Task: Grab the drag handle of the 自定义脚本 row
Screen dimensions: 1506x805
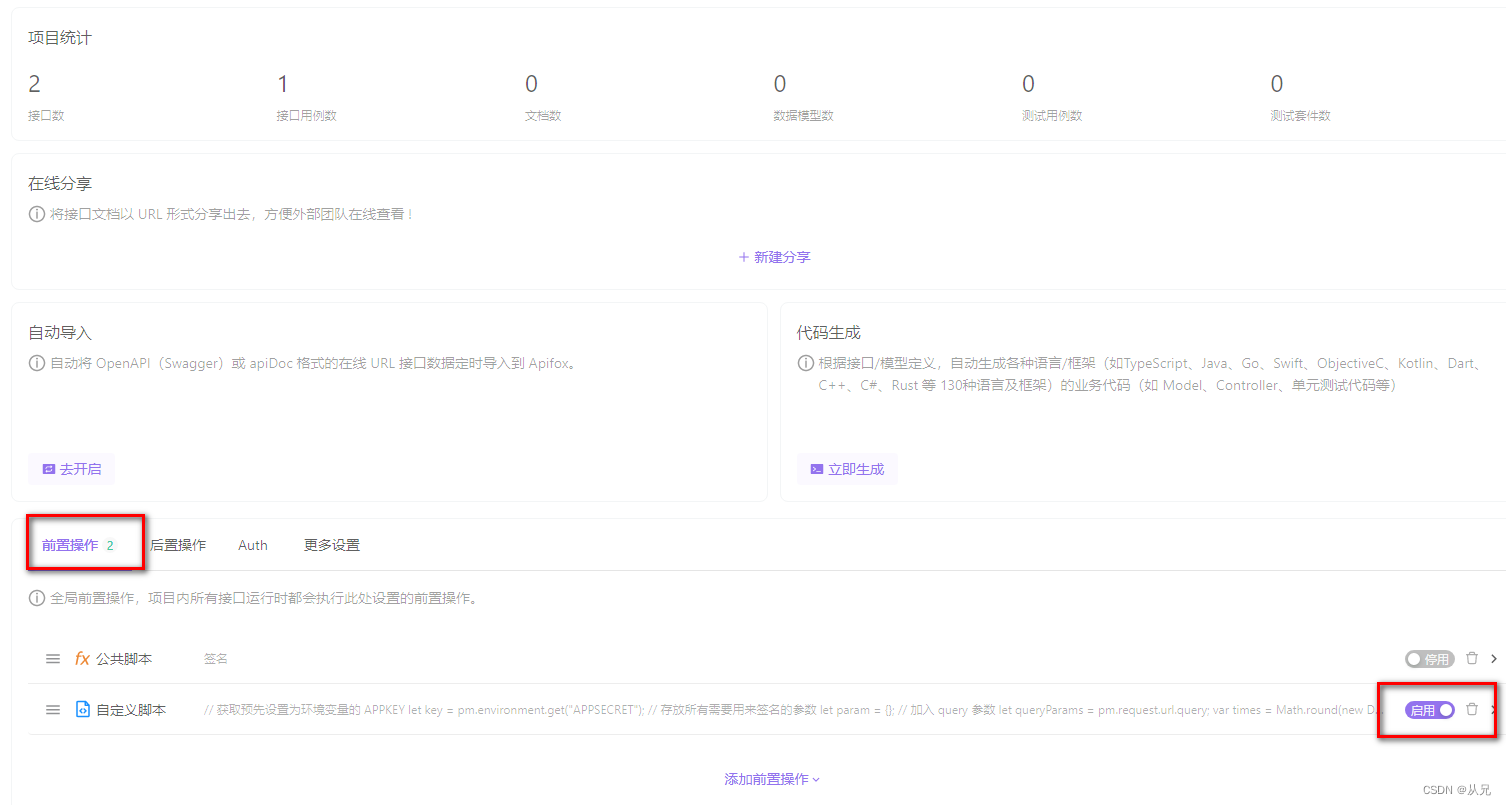Action: 53,710
